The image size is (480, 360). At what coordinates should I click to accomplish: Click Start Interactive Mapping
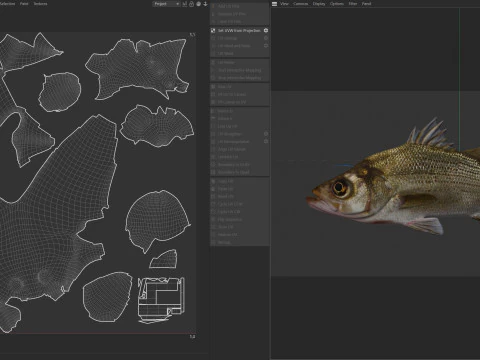pos(239,70)
